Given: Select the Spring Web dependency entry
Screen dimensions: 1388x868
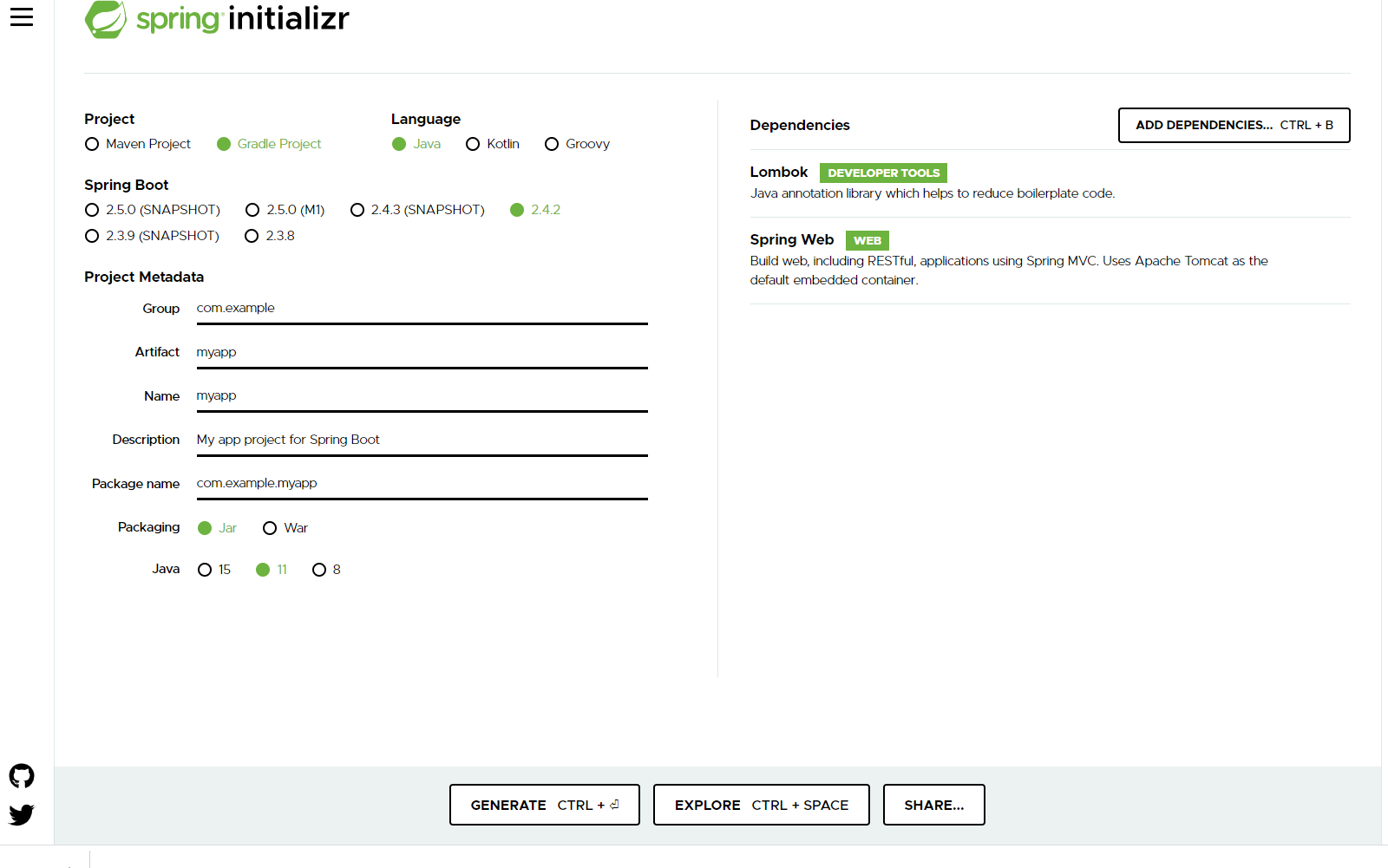Looking at the screenshot, I should [x=1050, y=260].
